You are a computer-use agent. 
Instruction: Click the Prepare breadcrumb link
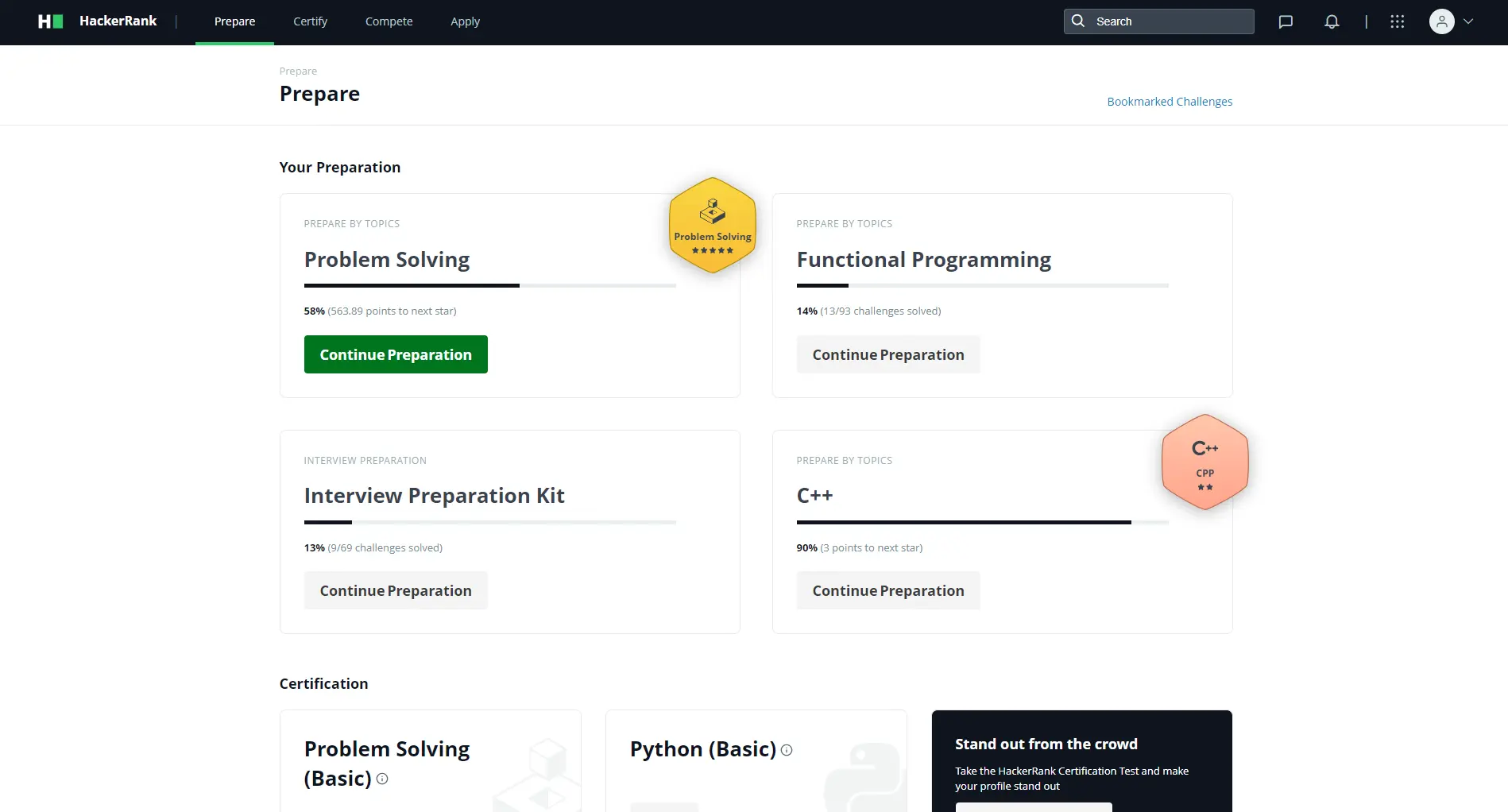pos(298,72)
